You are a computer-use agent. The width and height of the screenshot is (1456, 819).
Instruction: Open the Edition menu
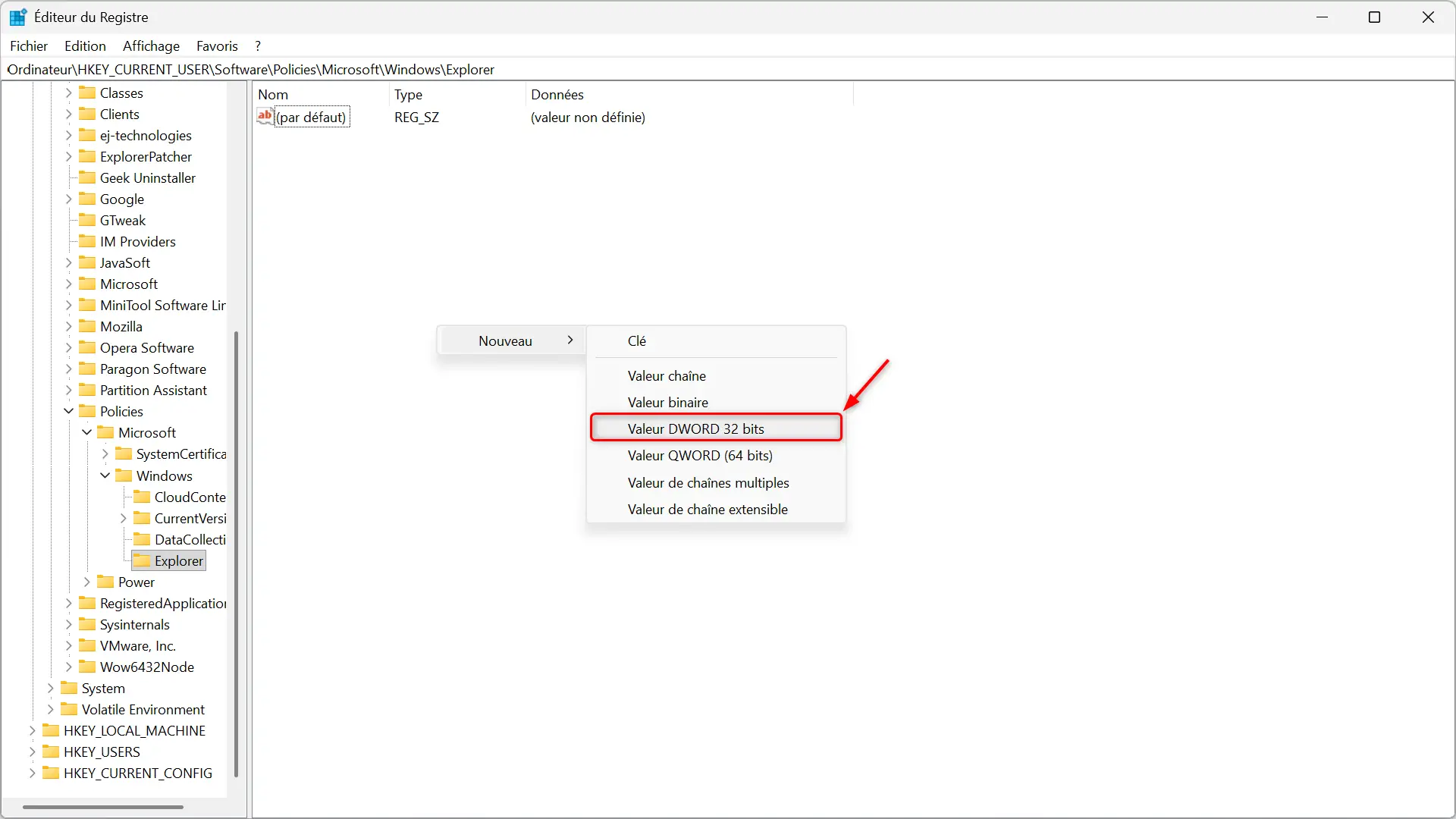click(85, 45)
